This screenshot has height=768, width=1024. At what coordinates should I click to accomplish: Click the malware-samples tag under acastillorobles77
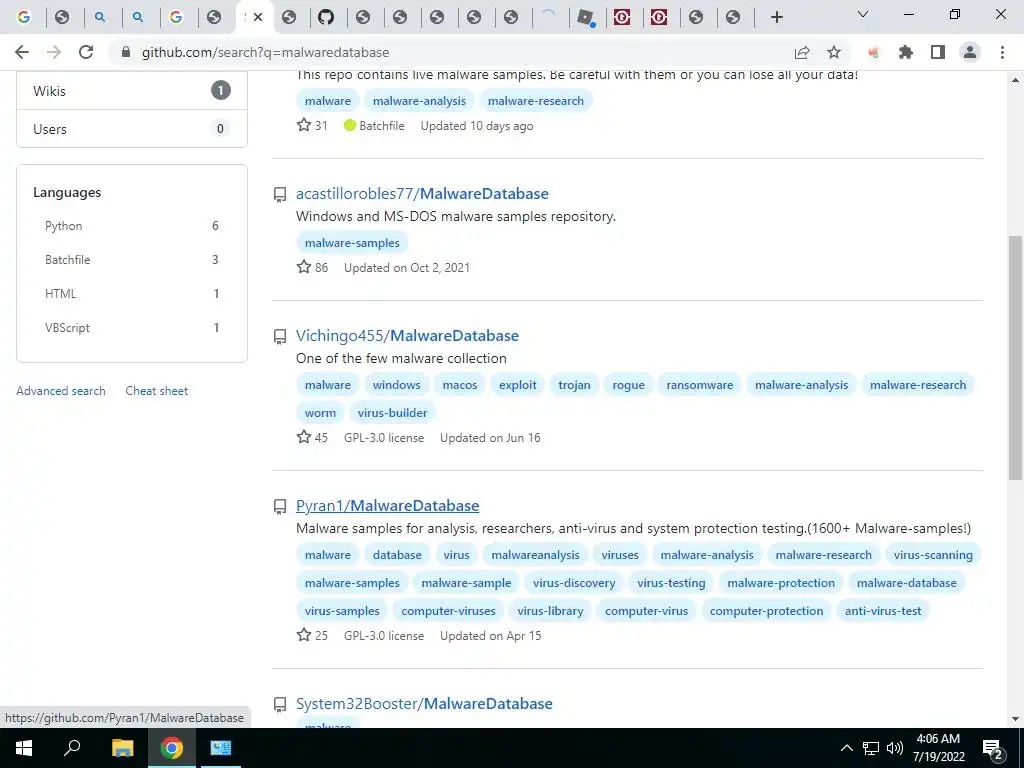click(352, 243)
